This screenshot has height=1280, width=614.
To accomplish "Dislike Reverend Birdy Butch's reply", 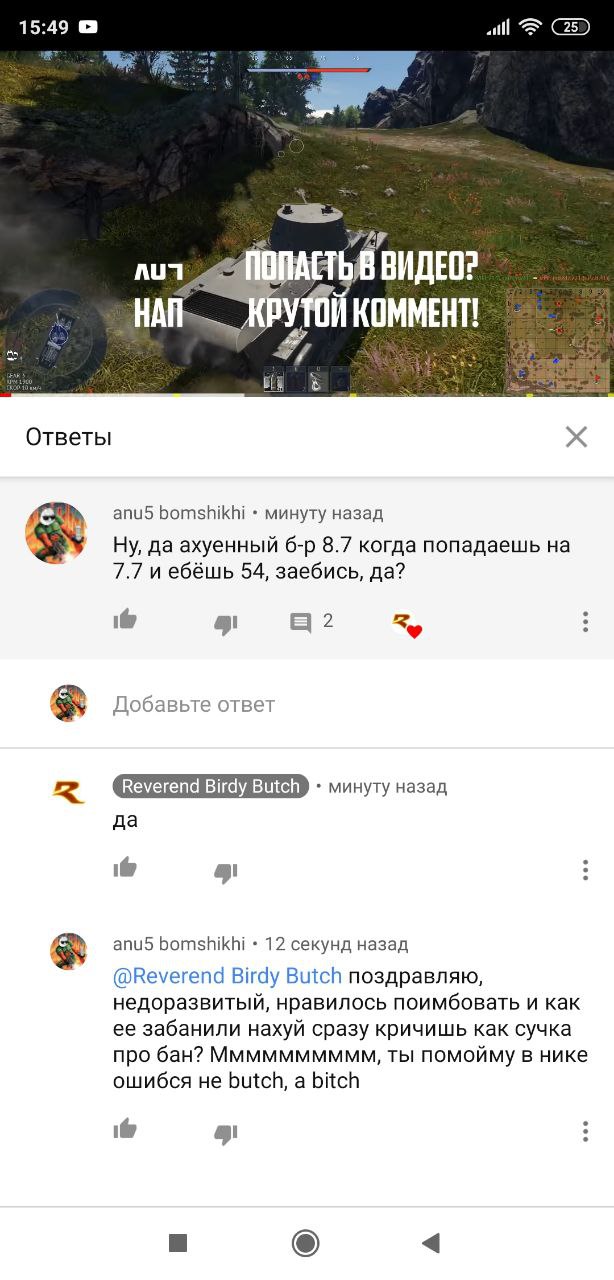I will pos(226,872).
